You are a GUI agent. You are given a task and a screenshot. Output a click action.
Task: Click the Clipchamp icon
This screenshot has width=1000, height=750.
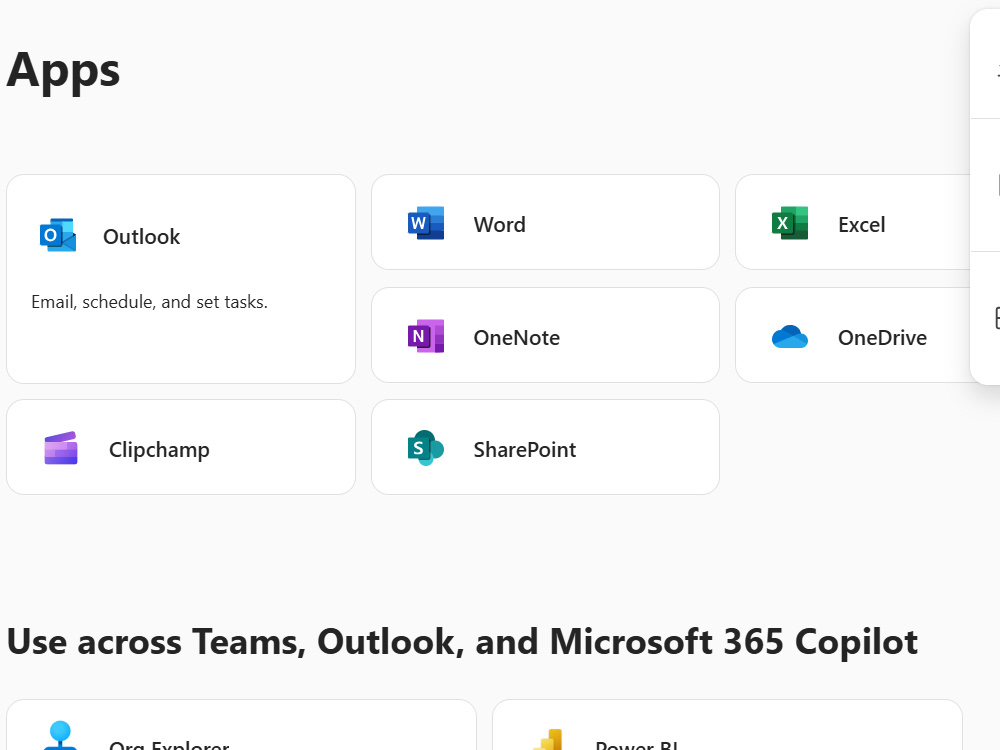61,448
